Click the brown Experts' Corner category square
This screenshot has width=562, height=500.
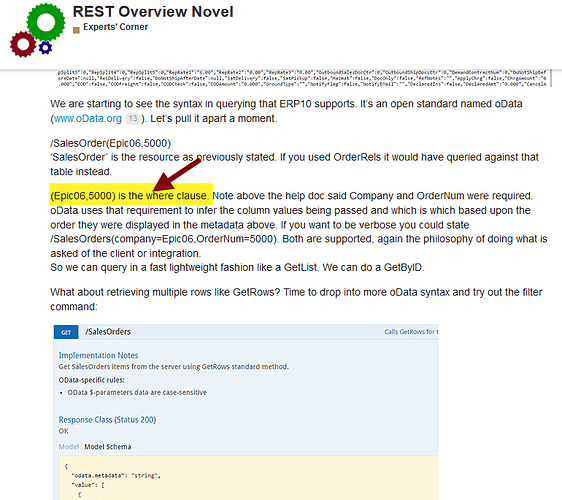76,30
